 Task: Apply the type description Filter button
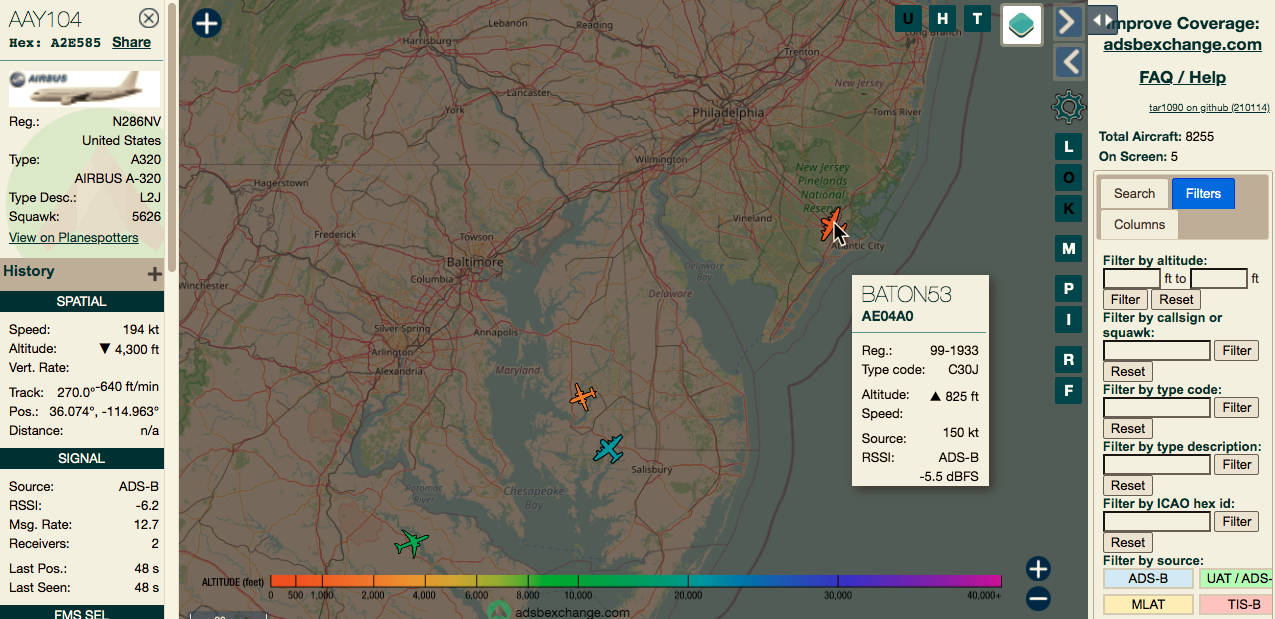coord(1237,464)
